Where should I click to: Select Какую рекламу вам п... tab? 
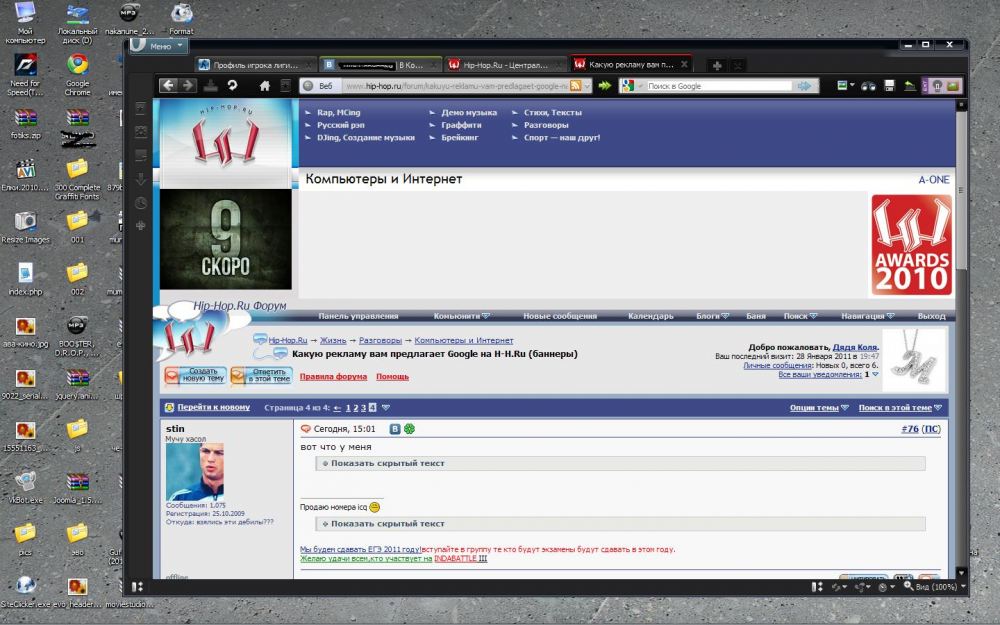point(630,64)
